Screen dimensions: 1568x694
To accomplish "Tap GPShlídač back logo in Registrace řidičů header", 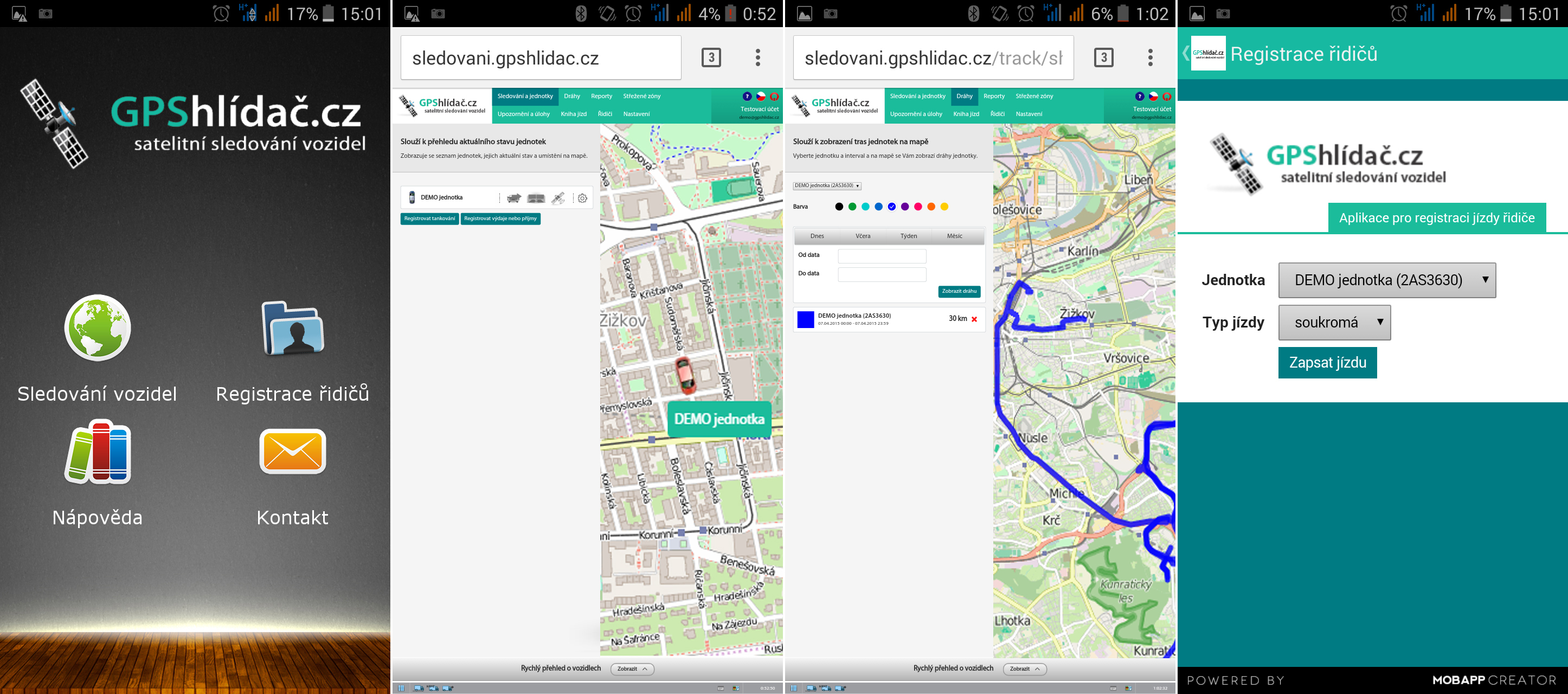I will click(1207, 54).
